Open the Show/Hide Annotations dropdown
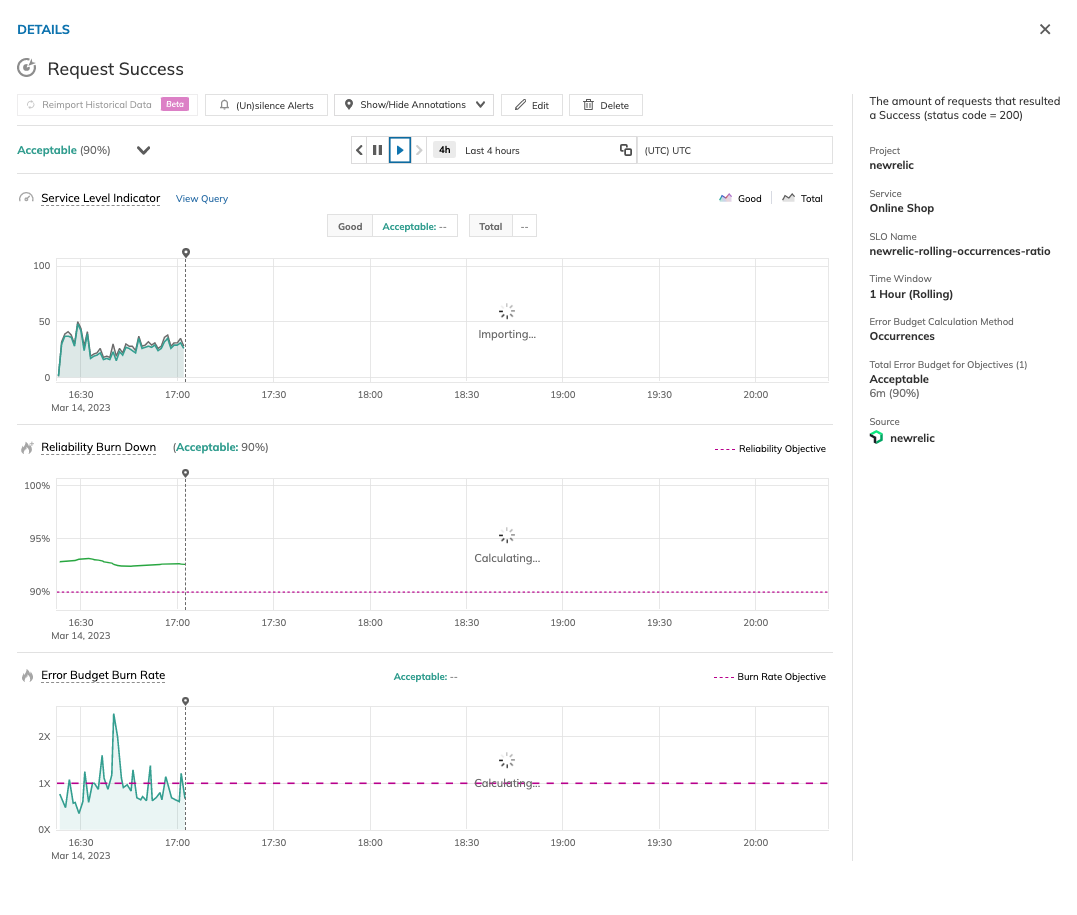 click(414, 105)
